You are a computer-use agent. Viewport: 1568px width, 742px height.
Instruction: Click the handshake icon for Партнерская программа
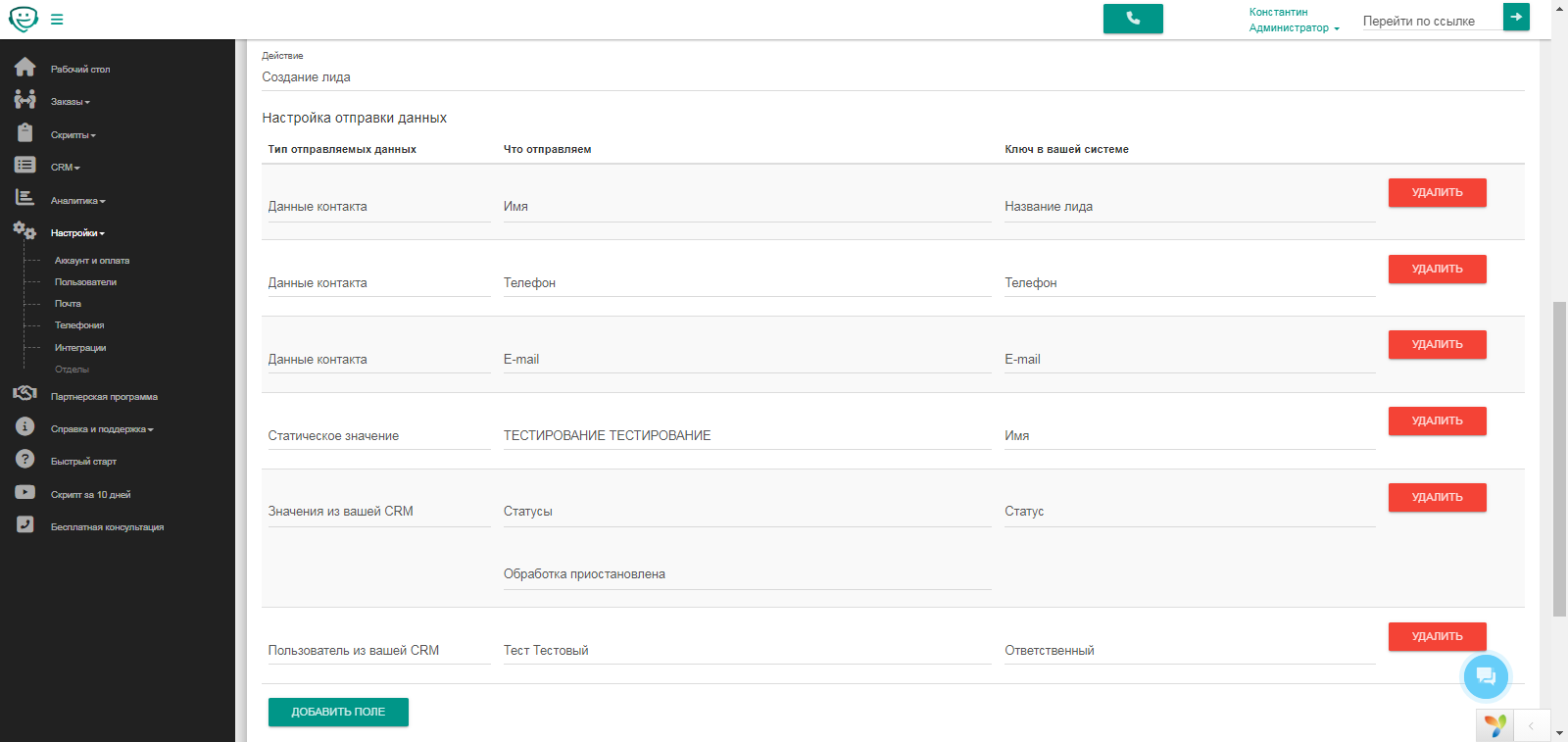[x=24, y=394]
